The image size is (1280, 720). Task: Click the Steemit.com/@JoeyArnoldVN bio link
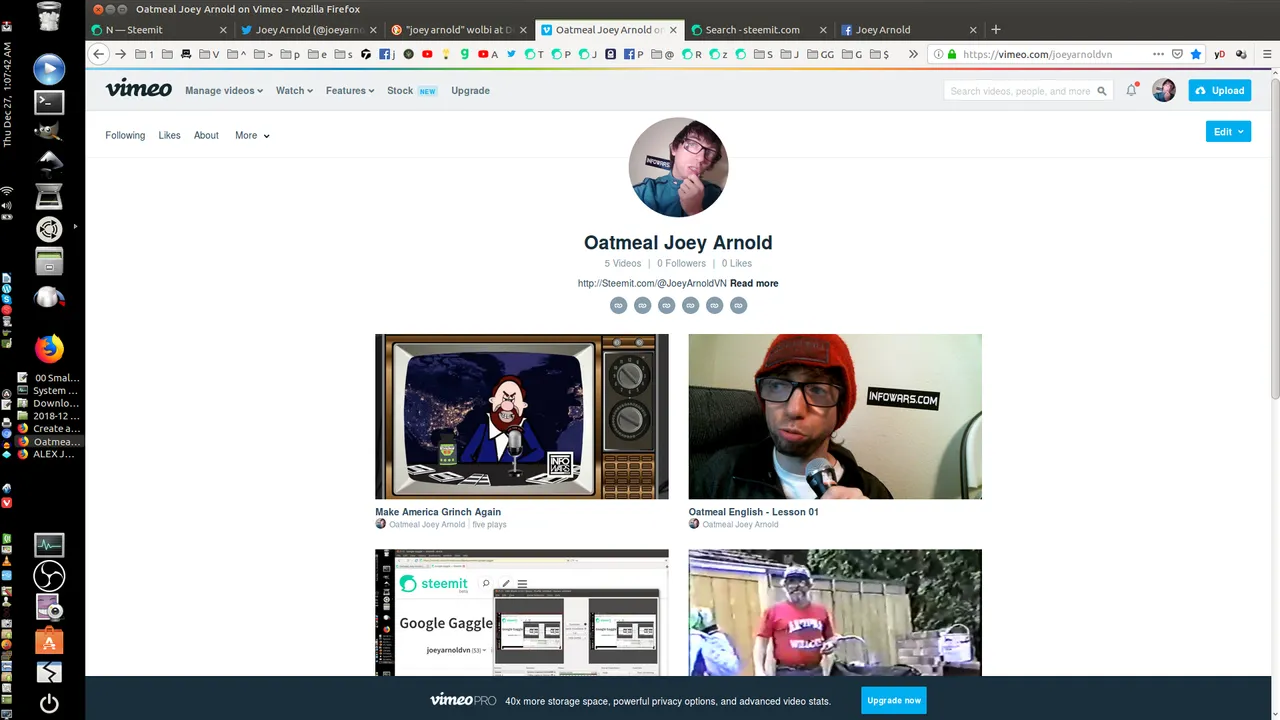coord(652,284)
